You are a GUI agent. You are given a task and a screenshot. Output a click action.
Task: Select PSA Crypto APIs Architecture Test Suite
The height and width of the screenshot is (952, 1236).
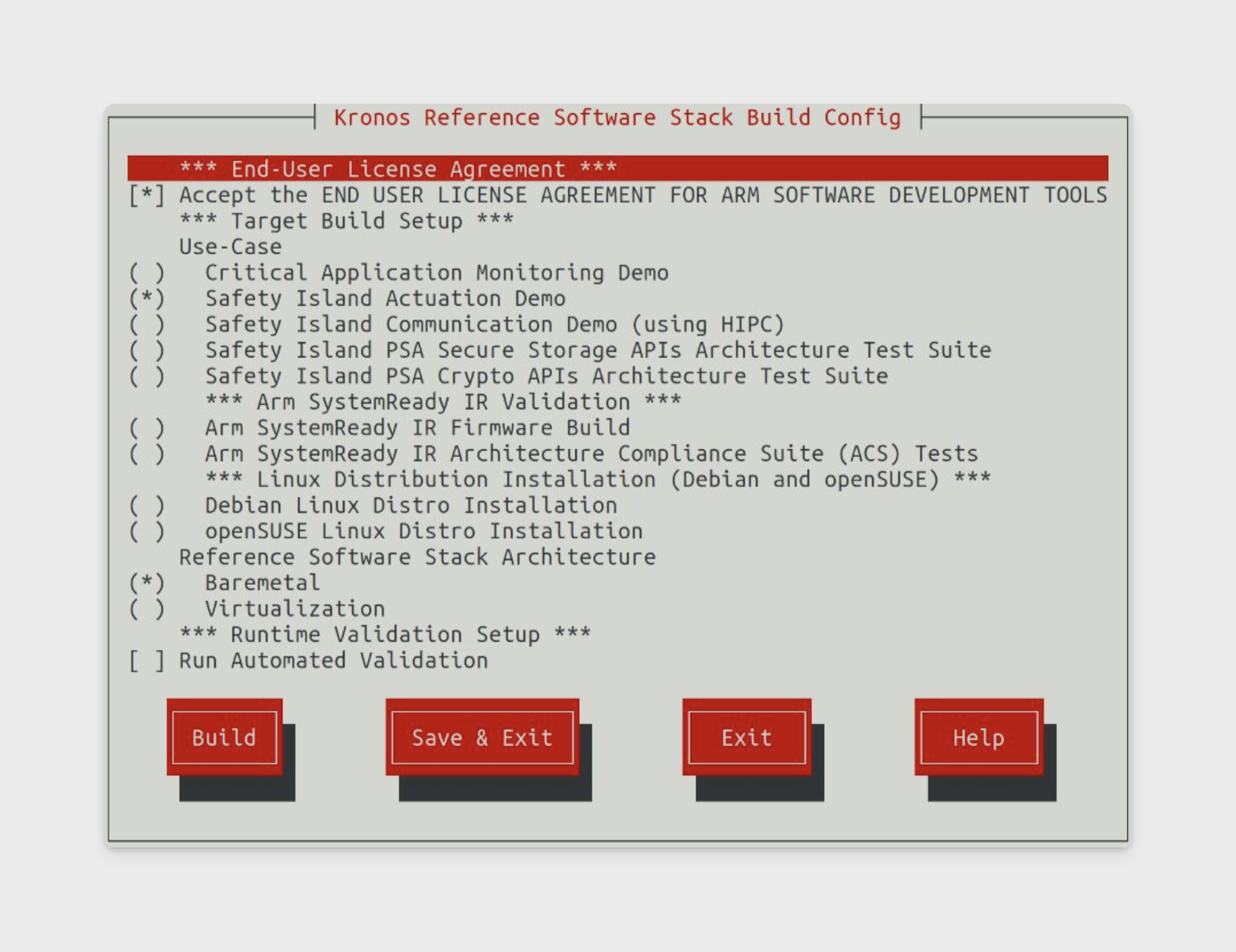coord(147,376)
